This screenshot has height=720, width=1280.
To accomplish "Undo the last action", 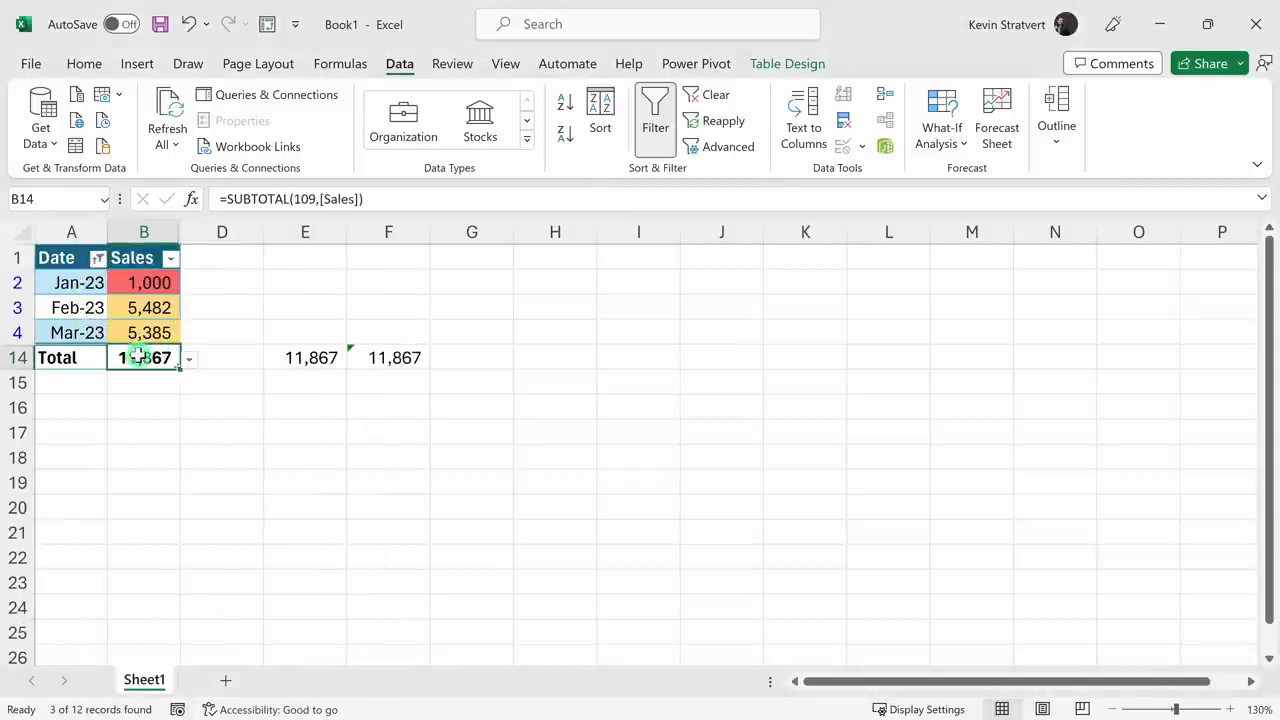I will click(x=188, y=24).
